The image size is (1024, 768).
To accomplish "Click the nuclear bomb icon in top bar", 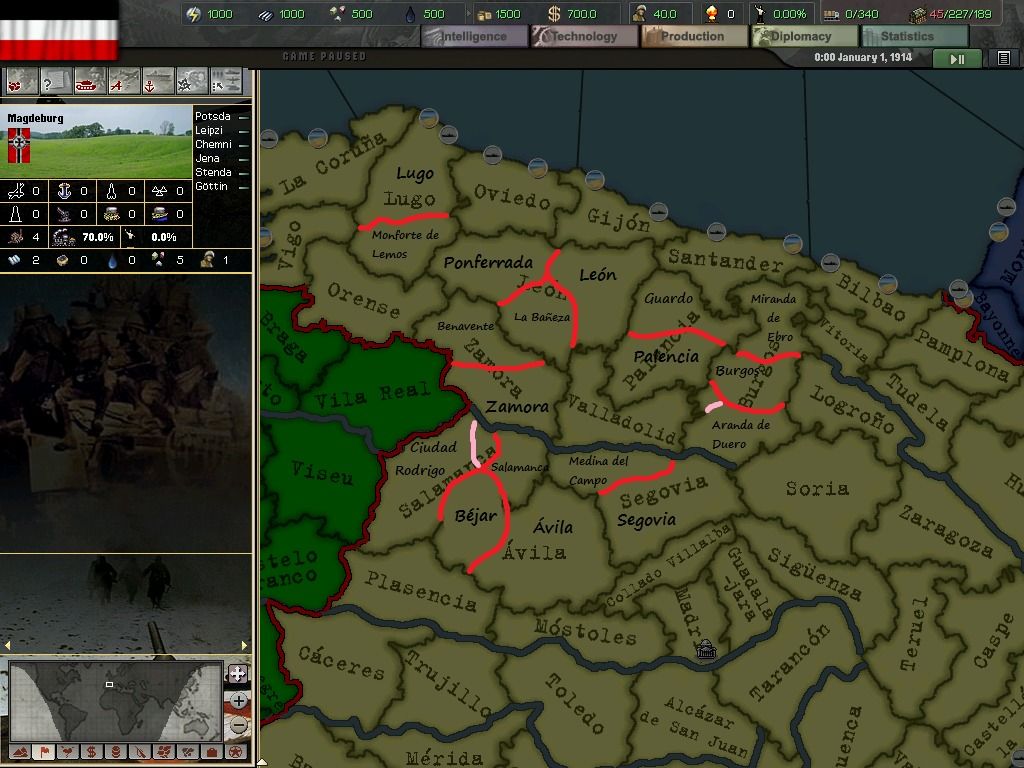I will pyautogui.click(x=712, y=14).
